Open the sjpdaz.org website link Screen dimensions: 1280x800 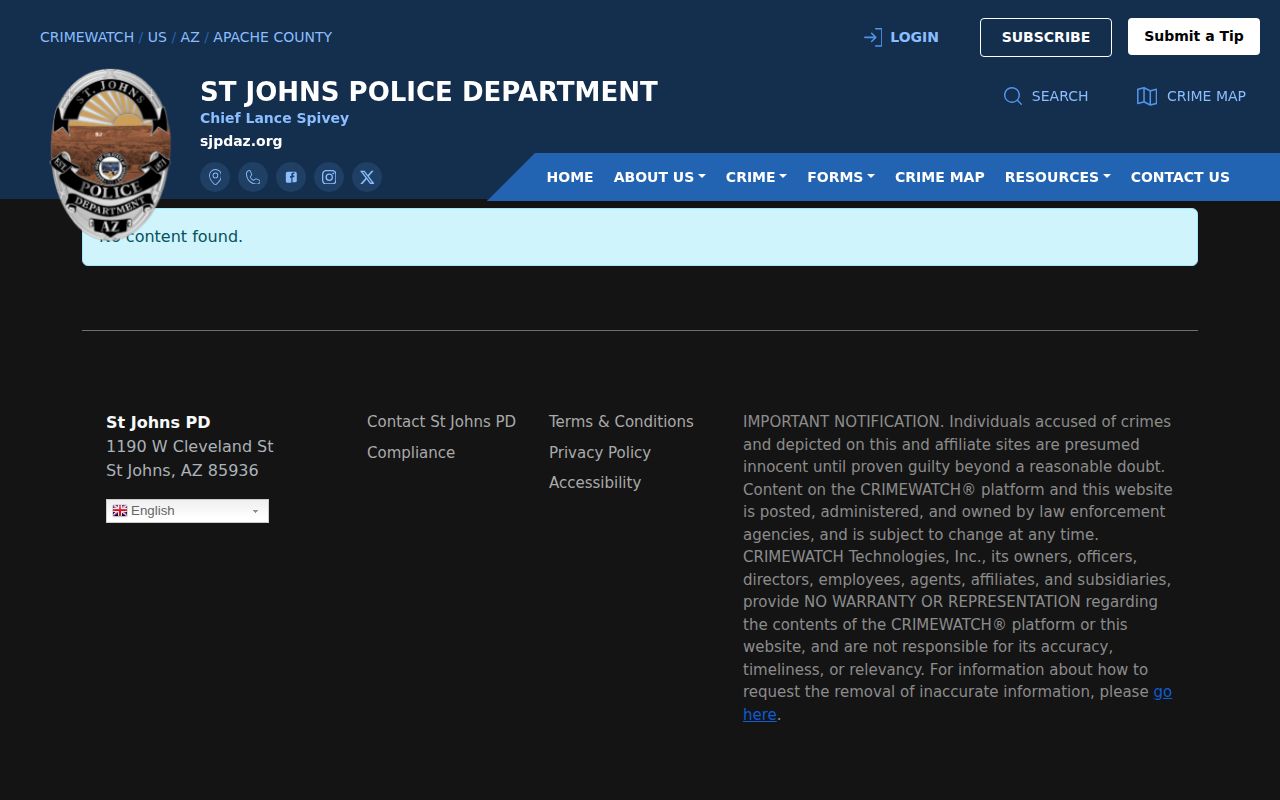(241, 141)
